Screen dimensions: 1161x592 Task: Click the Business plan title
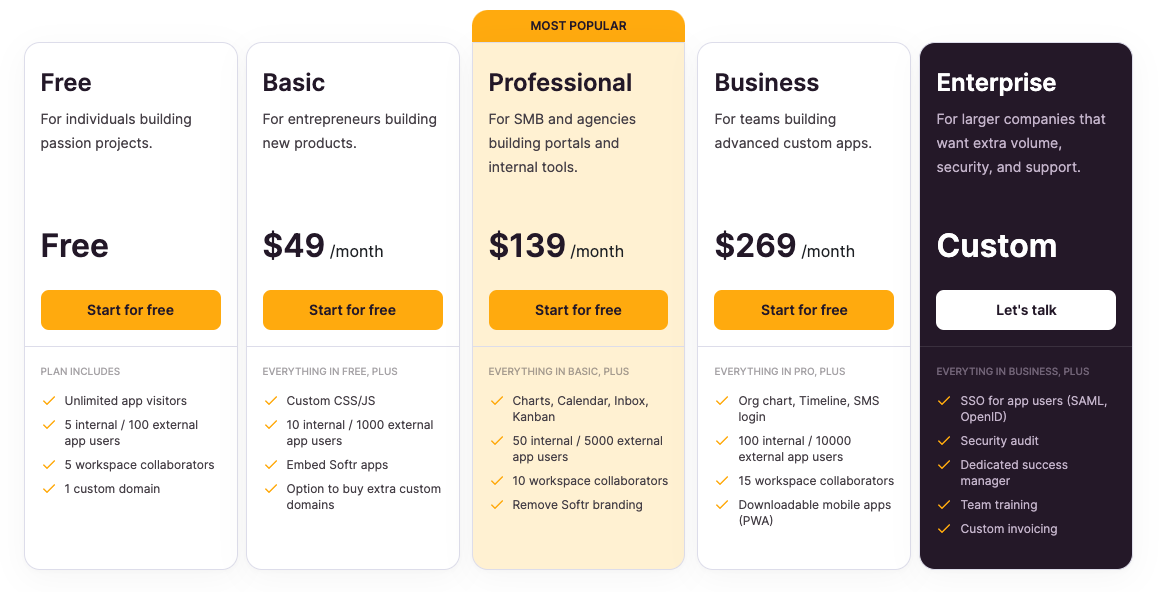click(x=766, y=83)
